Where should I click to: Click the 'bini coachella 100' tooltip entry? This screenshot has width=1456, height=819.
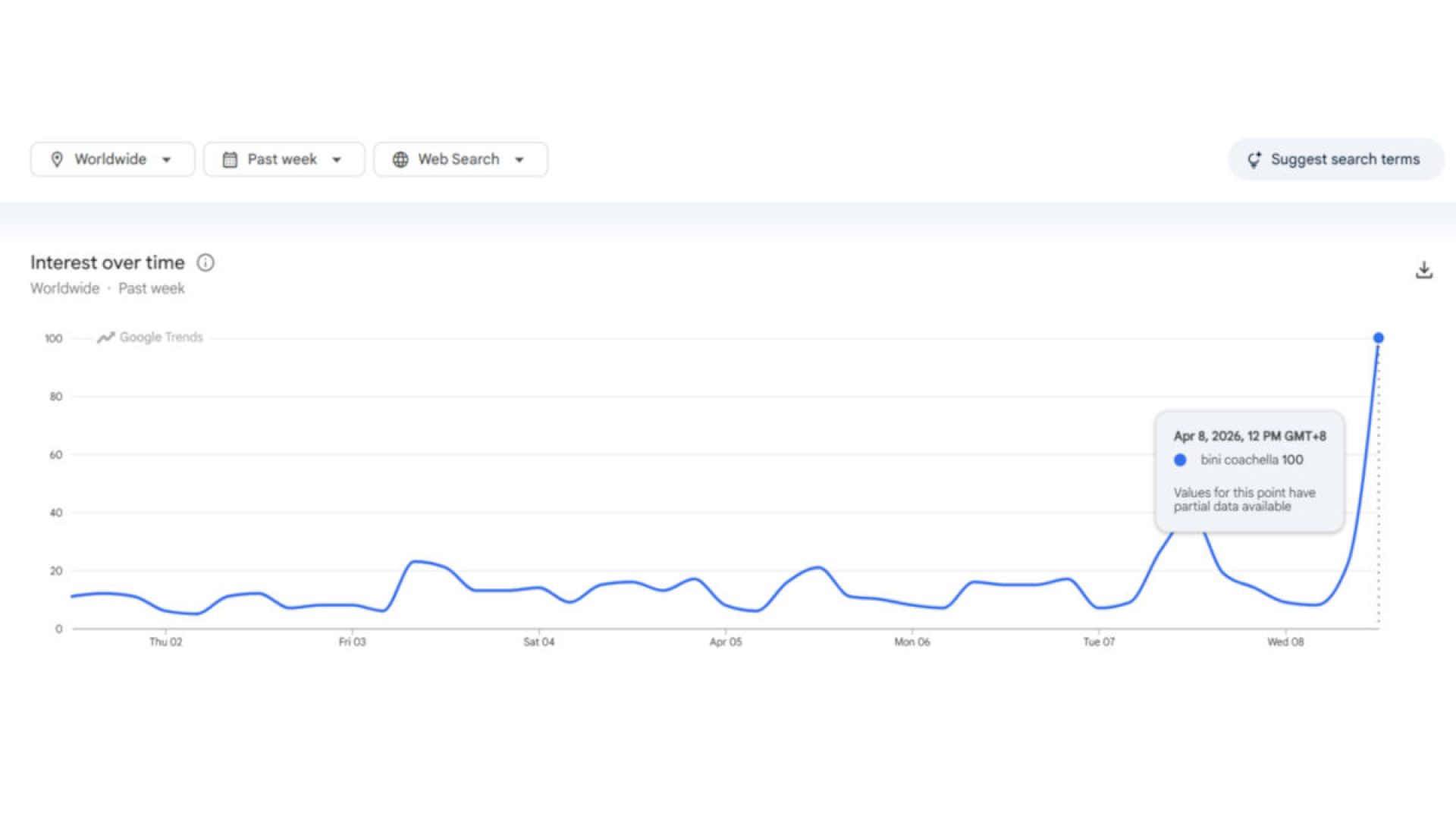[1252, 460]
